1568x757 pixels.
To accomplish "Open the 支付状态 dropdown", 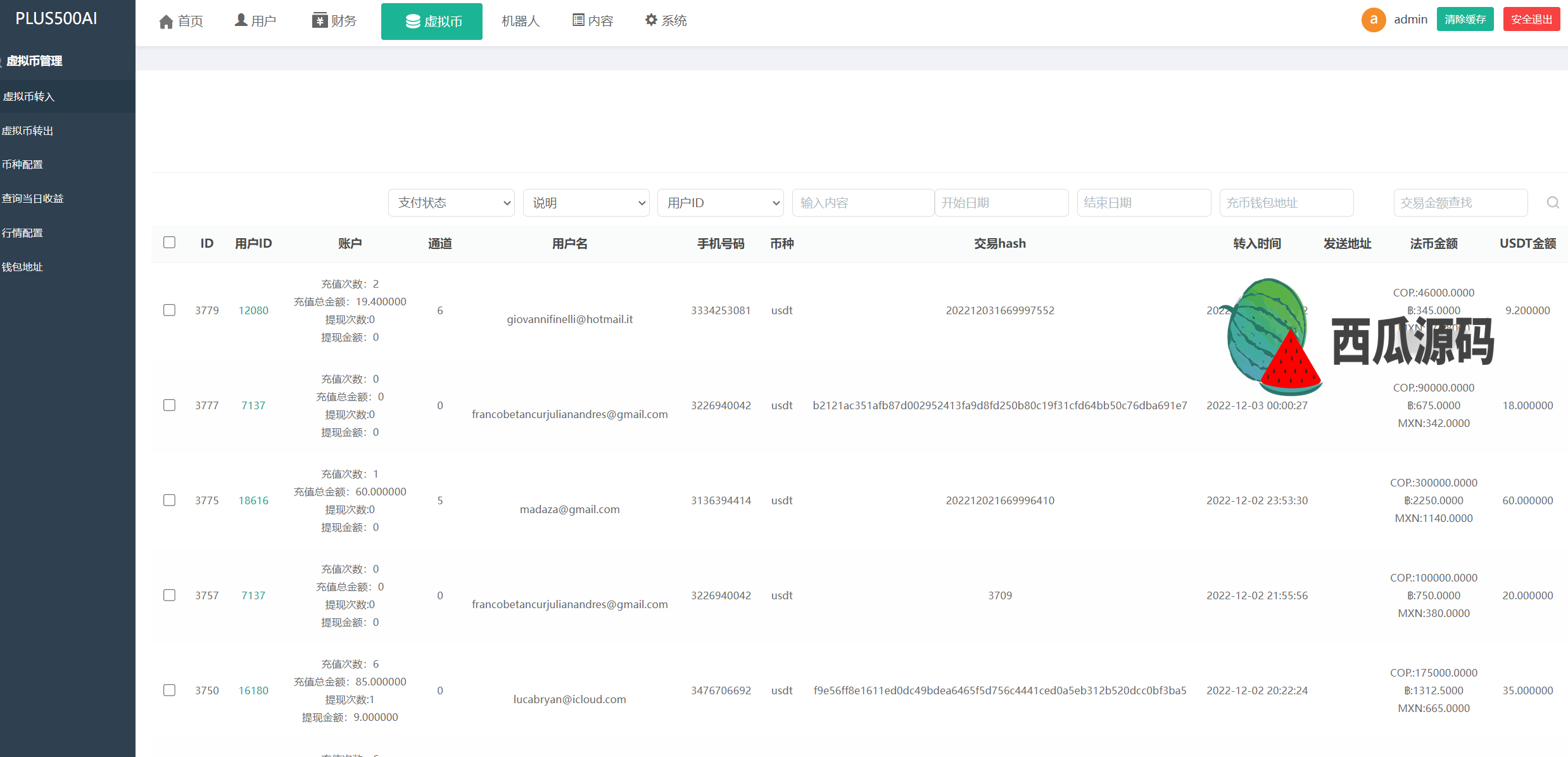I will tap(452, 203).
